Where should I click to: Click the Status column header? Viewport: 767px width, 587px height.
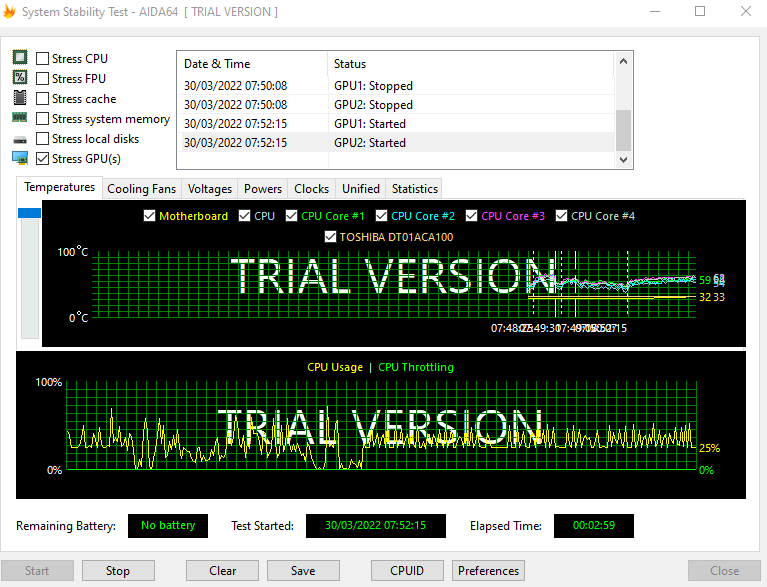point(471,64)
